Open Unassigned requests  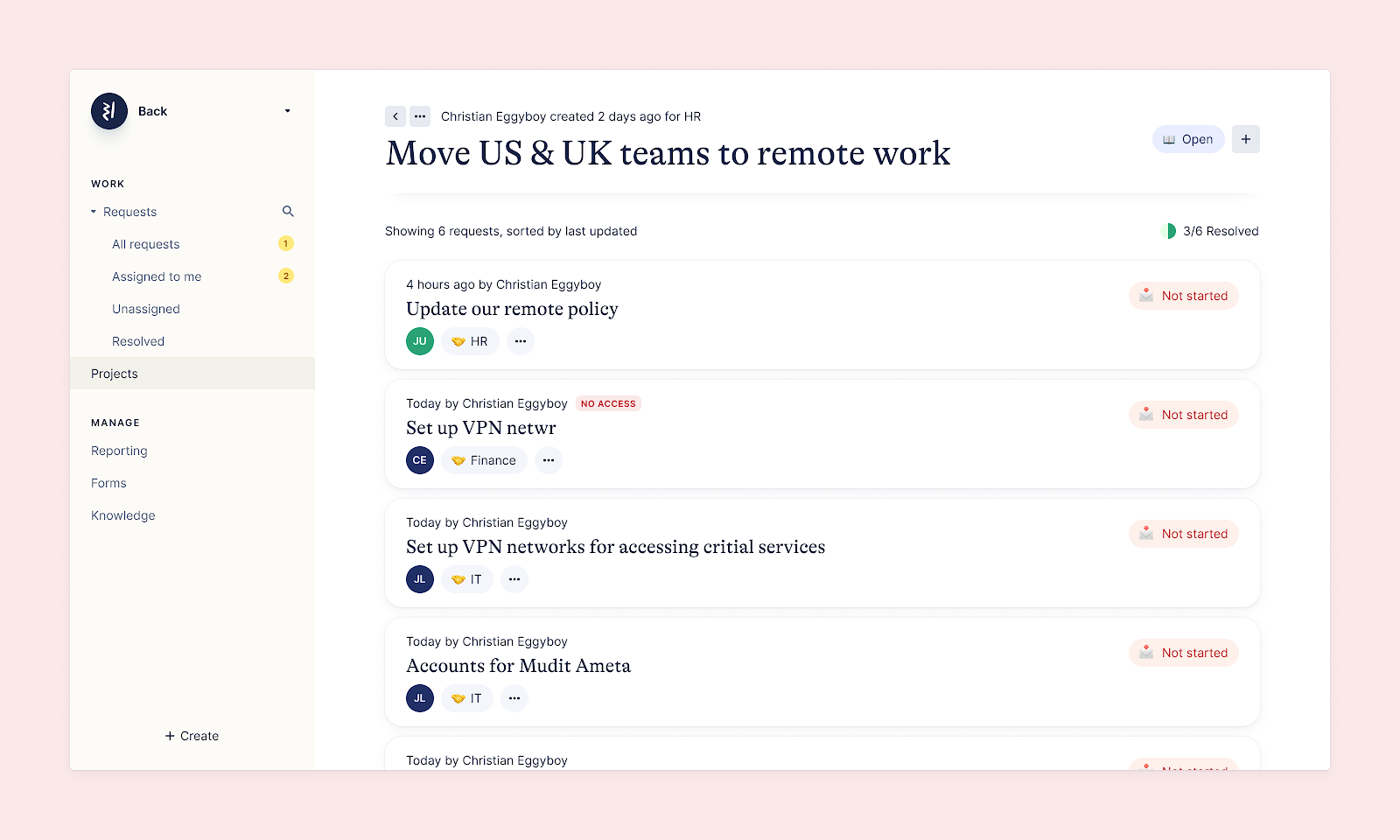[x=146, y=309]
